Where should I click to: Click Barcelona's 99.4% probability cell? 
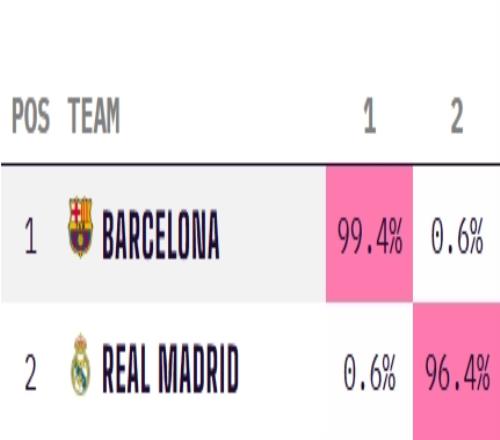(x=369, y=234)
